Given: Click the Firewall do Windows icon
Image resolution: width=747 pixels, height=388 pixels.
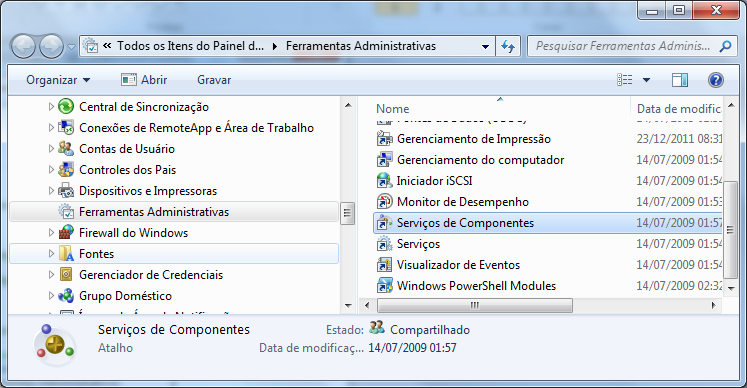Looking at the screenshot, I should coord(66,233).
